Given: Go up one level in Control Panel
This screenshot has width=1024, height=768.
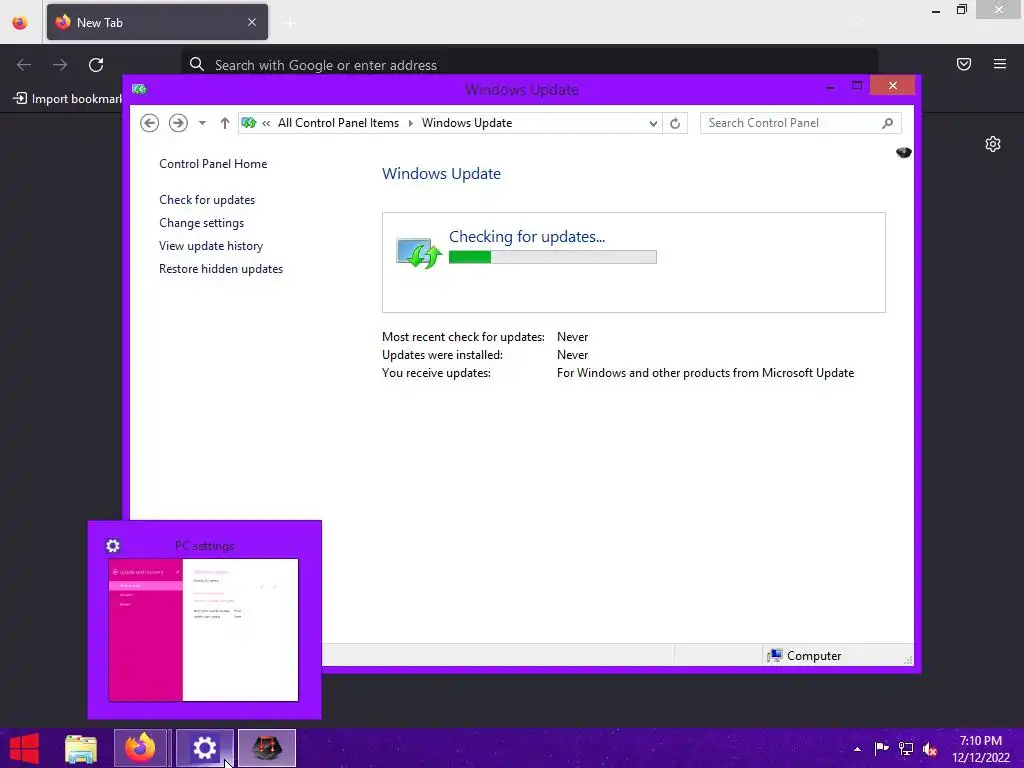Looking at the screenshot, I should click(225, 123).
